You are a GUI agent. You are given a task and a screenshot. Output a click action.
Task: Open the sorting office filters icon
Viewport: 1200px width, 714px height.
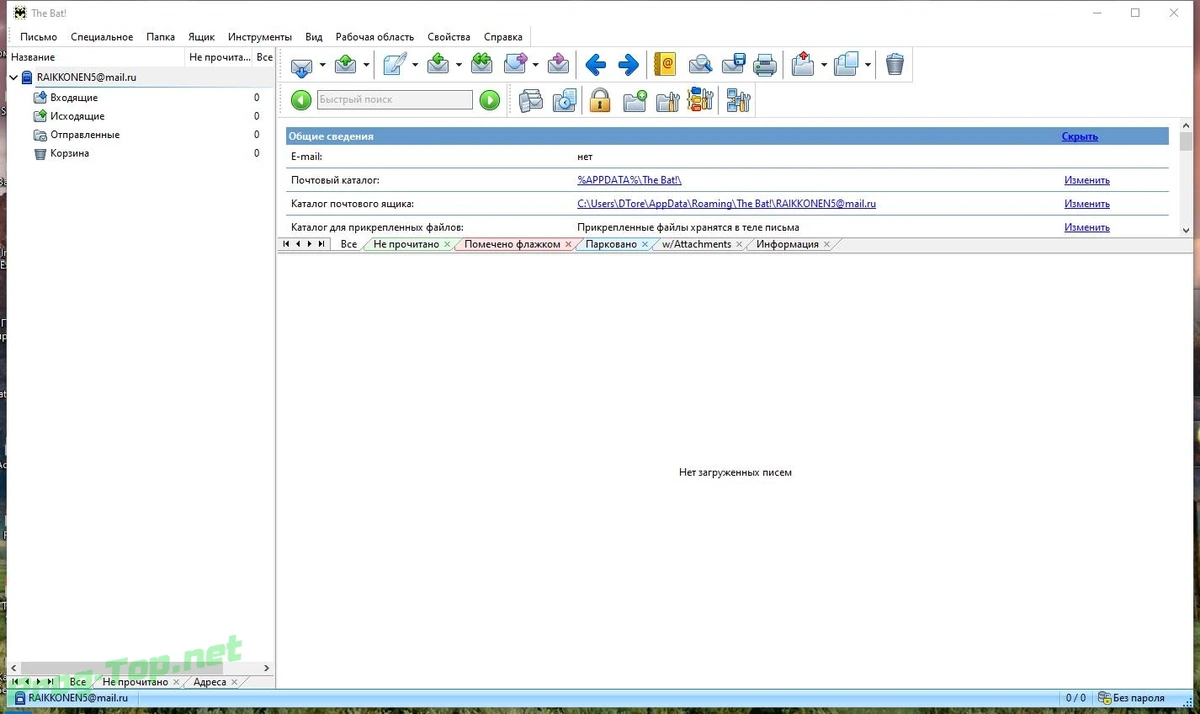(700, 100)
